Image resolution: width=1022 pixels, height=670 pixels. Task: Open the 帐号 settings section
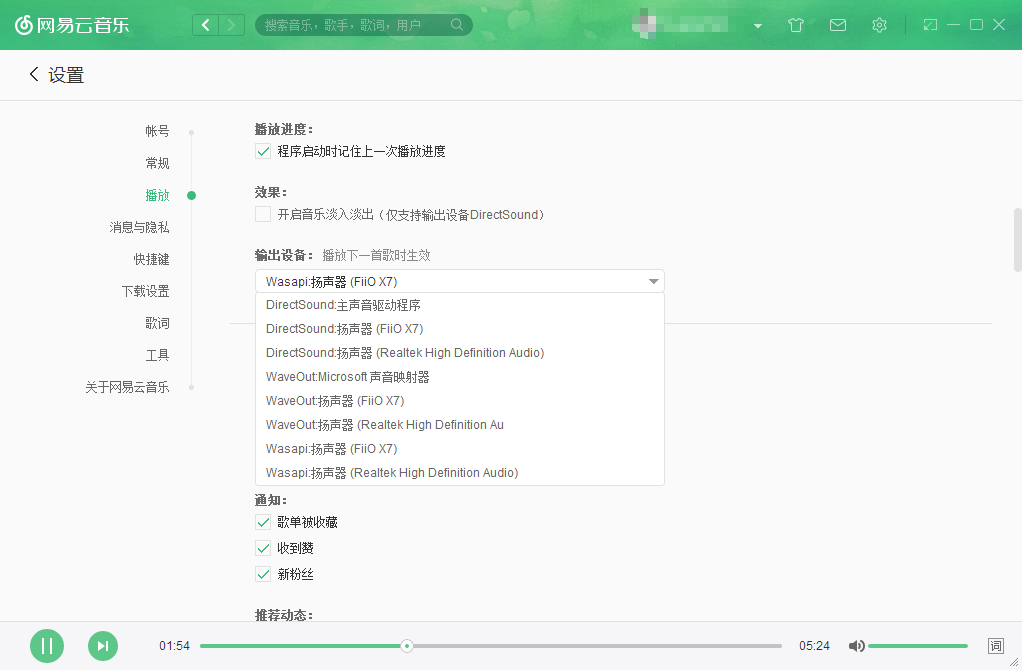pos(157,131)
